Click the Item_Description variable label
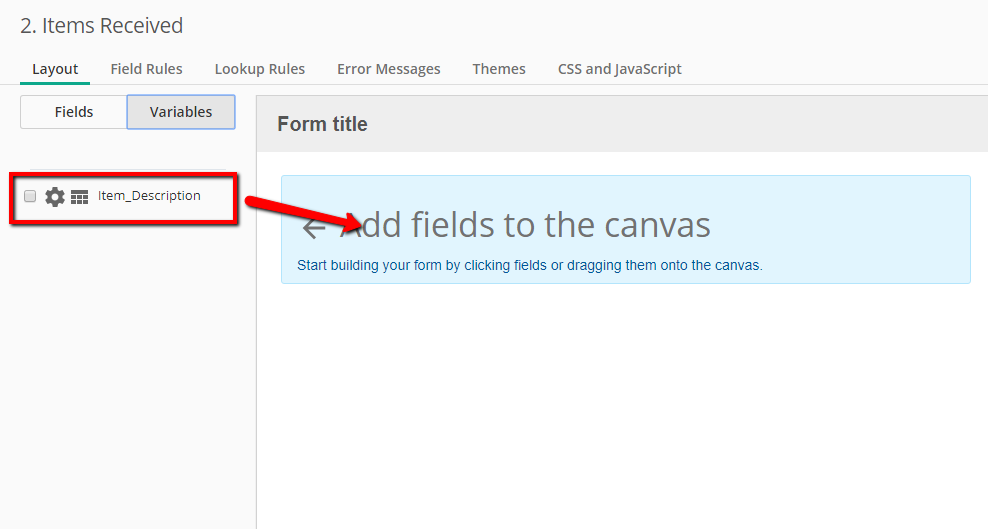 149,196
